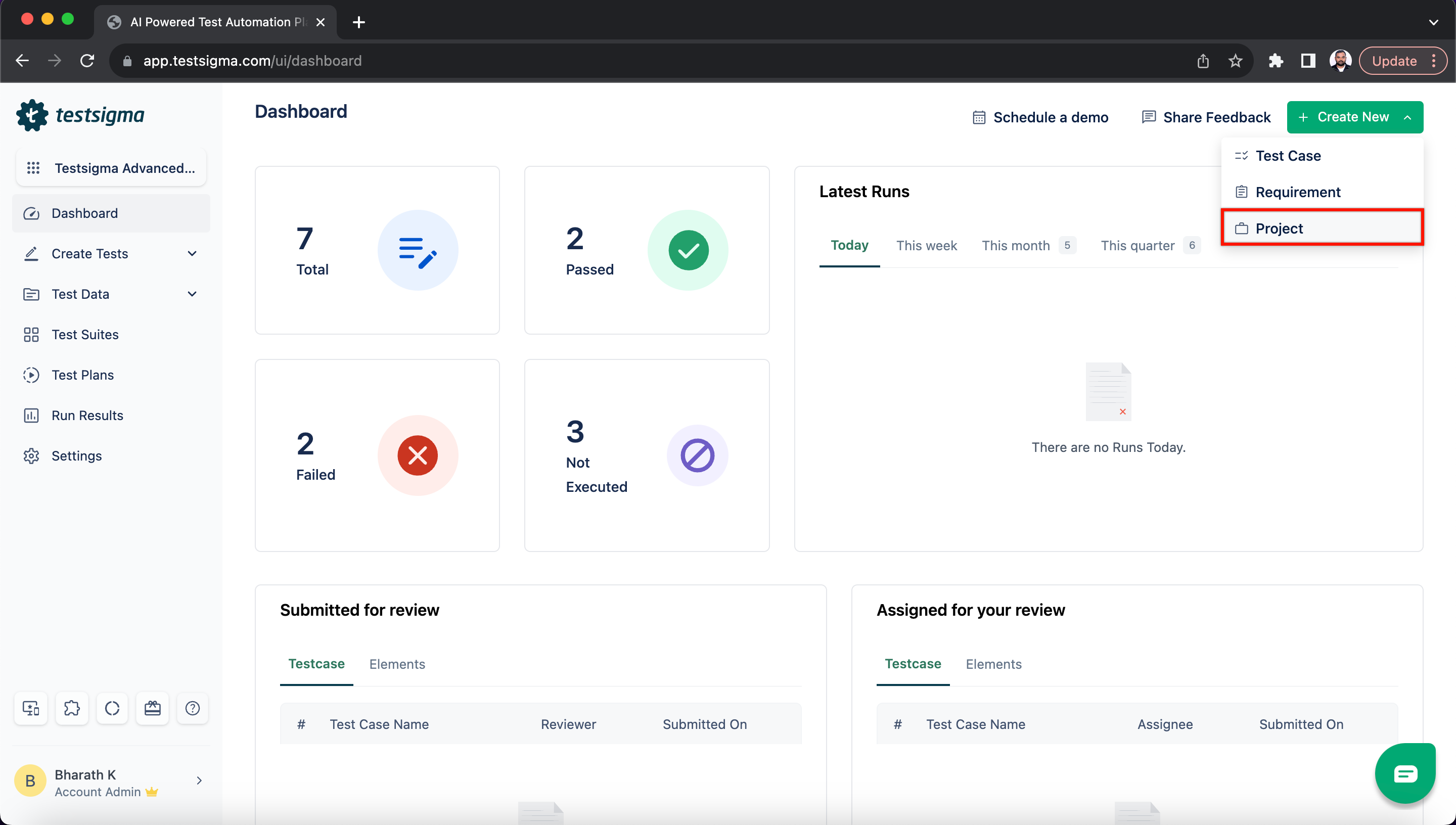The width and height of the screenshot is (1456, 825).
Task: Go forward in browser
Action: [x=55, y=61]
